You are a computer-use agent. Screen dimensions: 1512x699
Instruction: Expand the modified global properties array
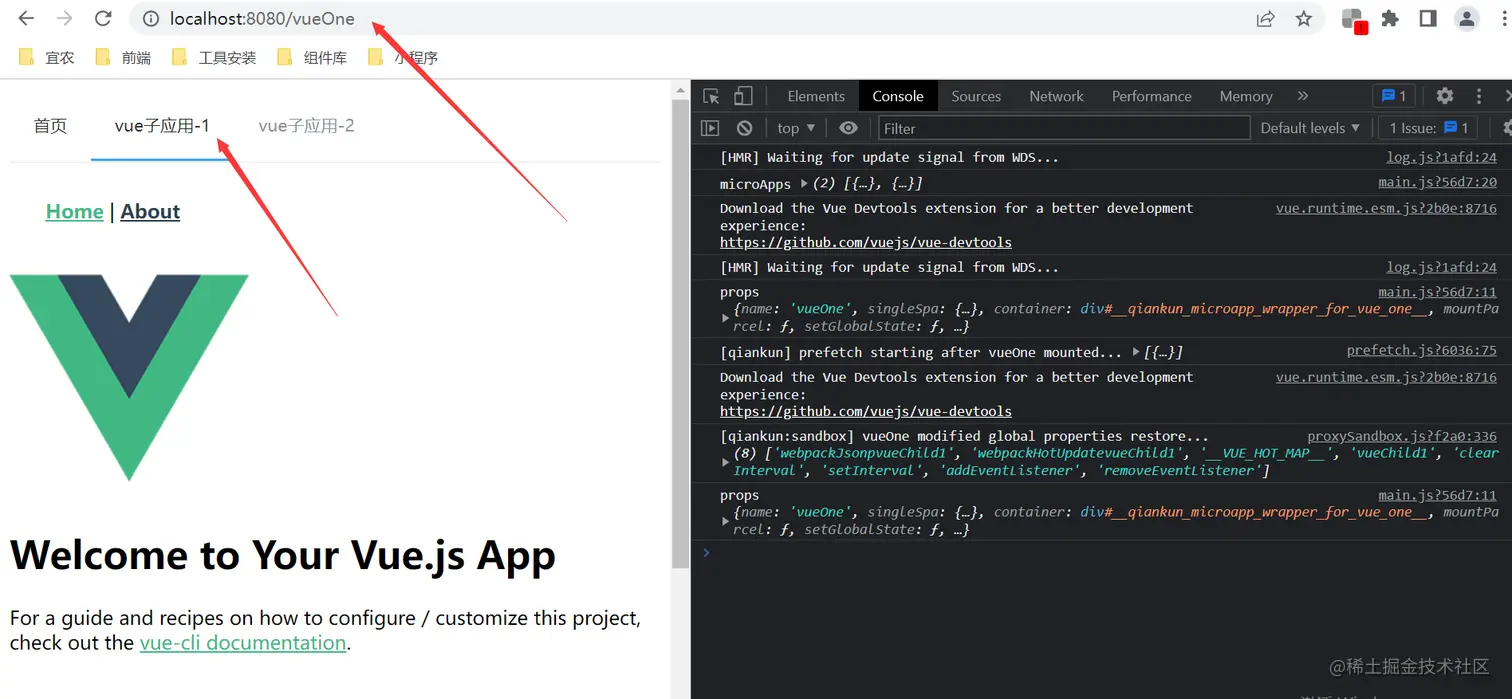(x=726, y=462)
